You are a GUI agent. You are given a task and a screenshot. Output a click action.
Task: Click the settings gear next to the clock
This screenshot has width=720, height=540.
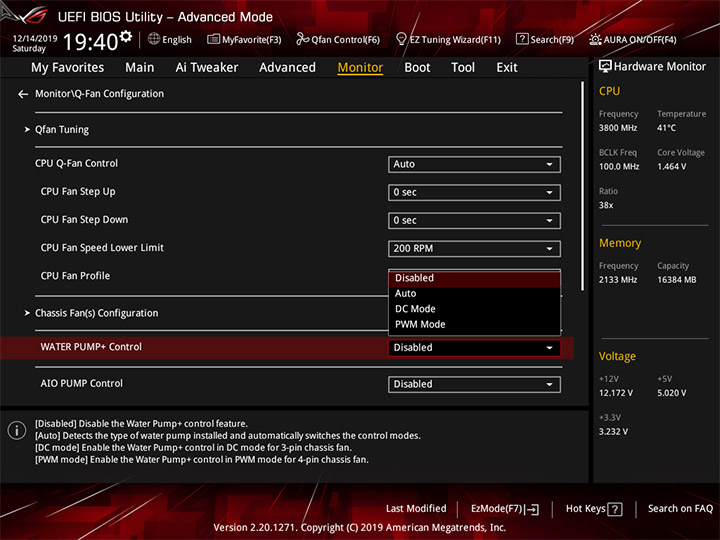click(126, 36)
